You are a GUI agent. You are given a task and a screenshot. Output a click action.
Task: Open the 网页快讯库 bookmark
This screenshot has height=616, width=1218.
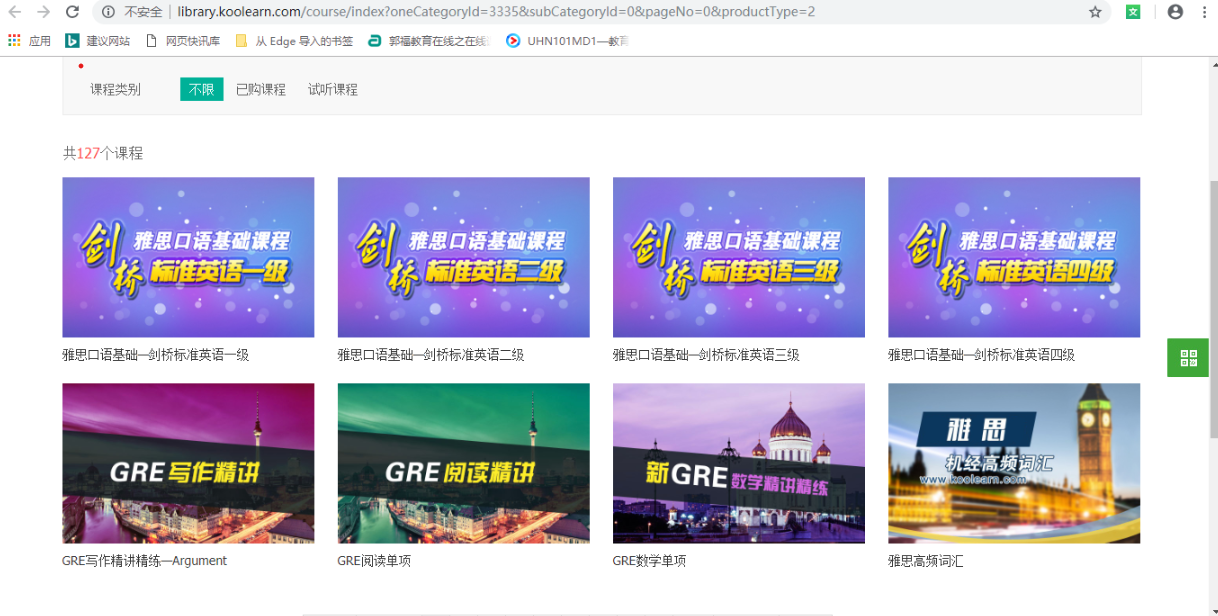[183, 41]
